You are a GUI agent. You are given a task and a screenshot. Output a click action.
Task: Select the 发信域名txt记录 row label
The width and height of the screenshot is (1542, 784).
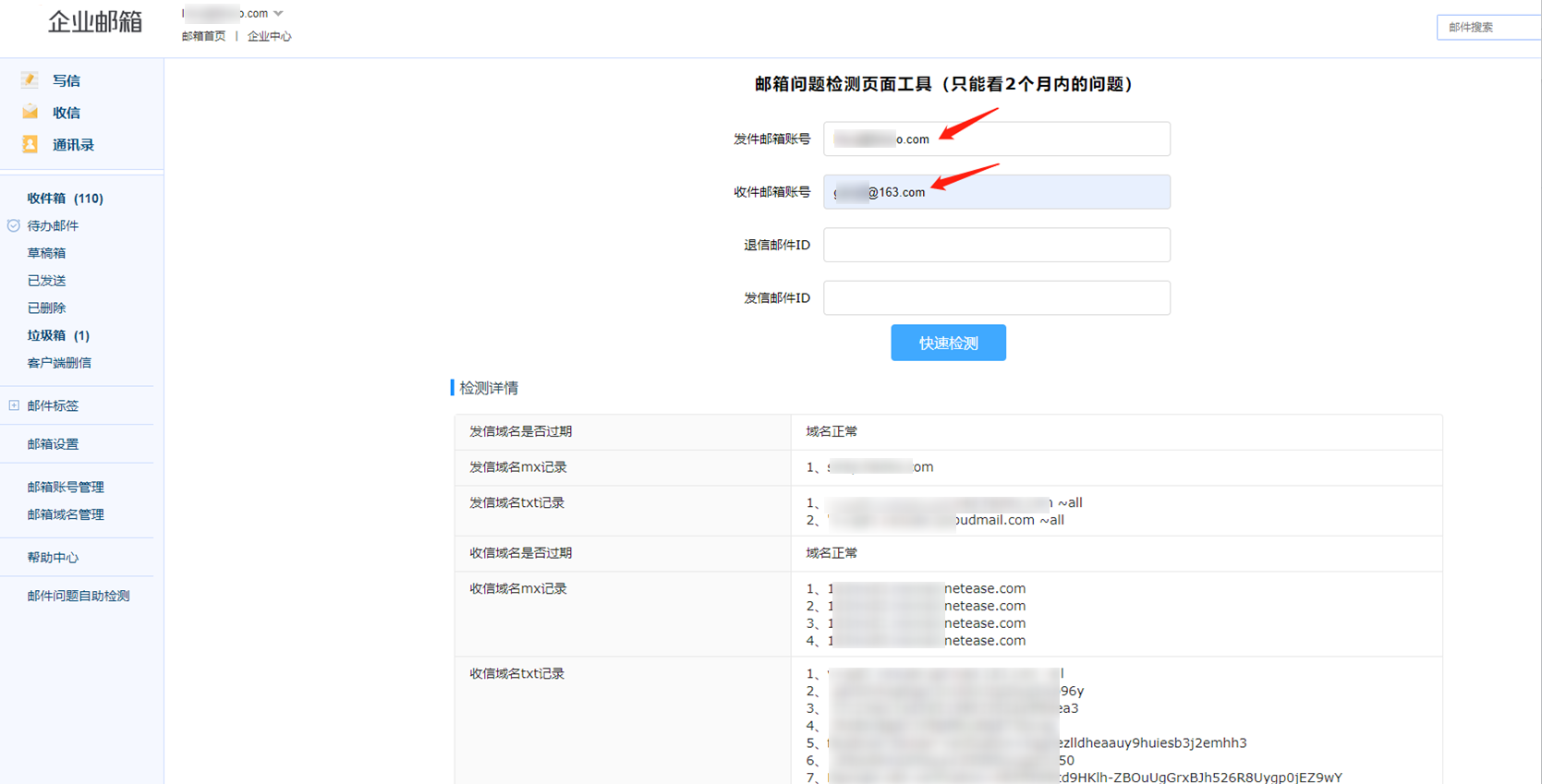point(517,503)
